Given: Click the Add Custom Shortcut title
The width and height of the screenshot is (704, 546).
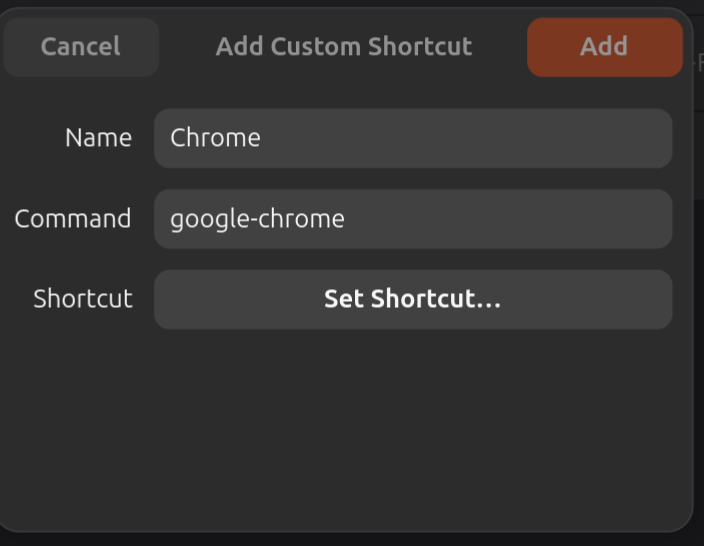Looking at the screenshot, I should pos(344,47).
